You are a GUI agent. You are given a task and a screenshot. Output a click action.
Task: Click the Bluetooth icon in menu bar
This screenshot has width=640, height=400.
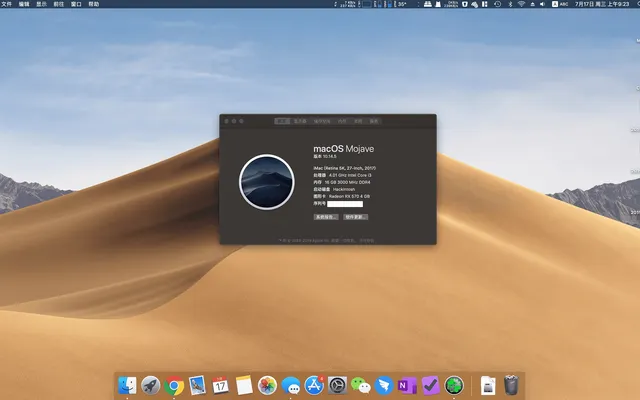pos(510,4)
